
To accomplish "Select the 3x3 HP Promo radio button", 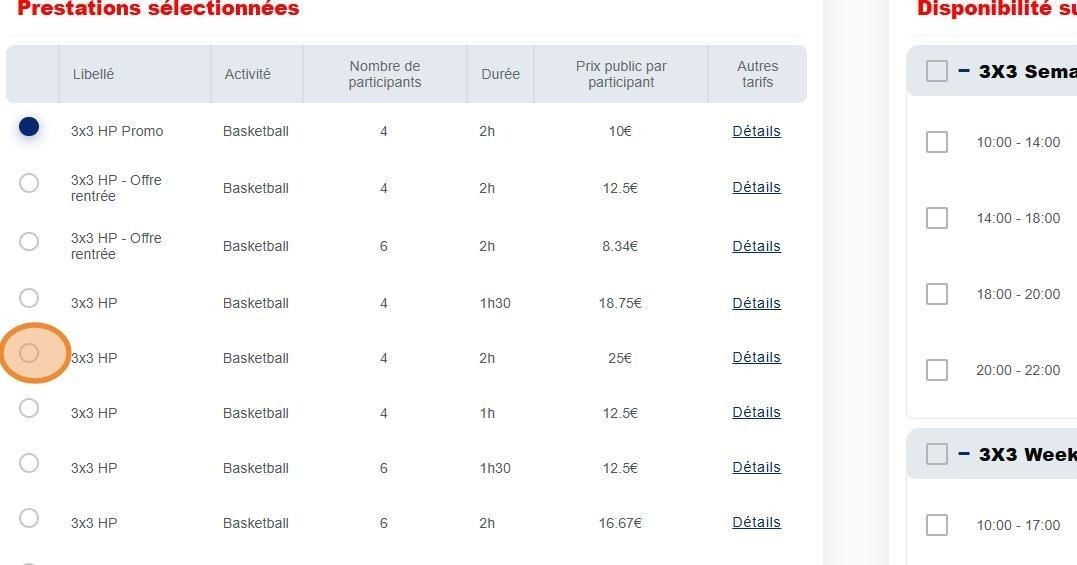I will pyautogui.click(x=29, y=127).
